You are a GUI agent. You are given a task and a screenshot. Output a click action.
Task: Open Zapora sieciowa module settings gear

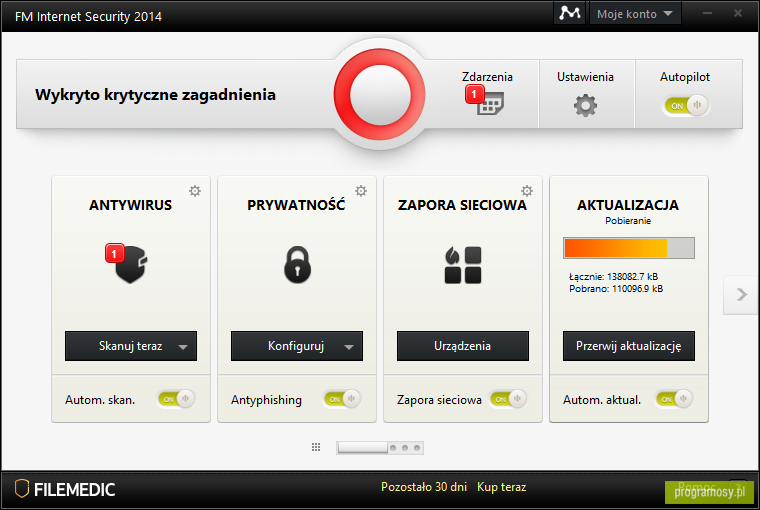(x=527, y=191)
